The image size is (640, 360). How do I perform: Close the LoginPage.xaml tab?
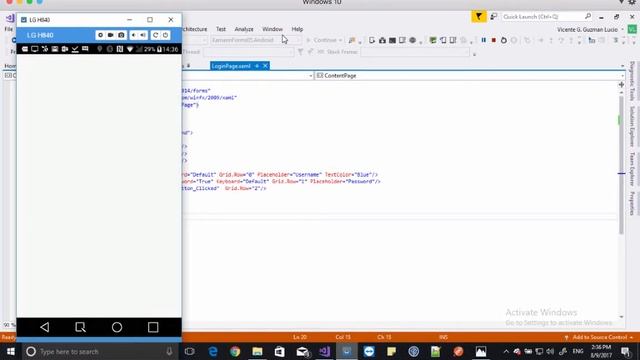click(x=265, y=66)
